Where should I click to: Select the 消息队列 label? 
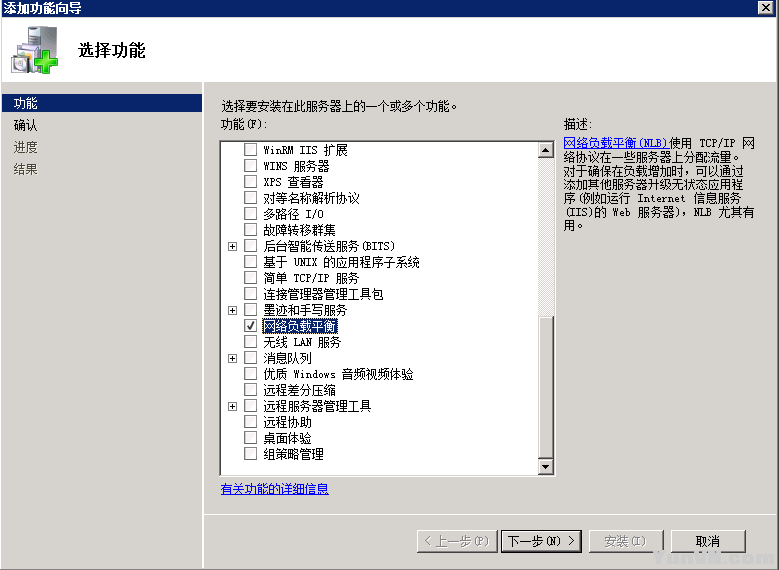point(287,358)
